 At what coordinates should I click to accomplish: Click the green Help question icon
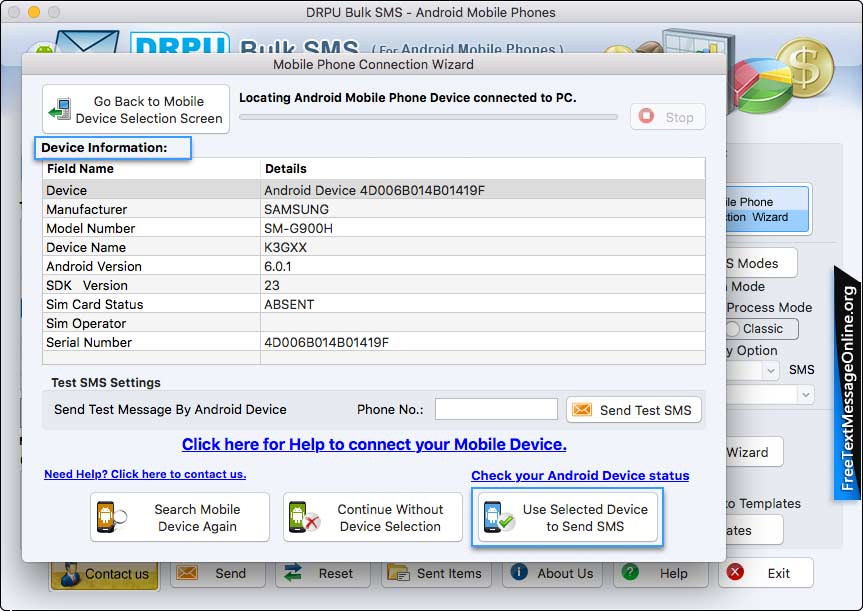coord(630,572)
